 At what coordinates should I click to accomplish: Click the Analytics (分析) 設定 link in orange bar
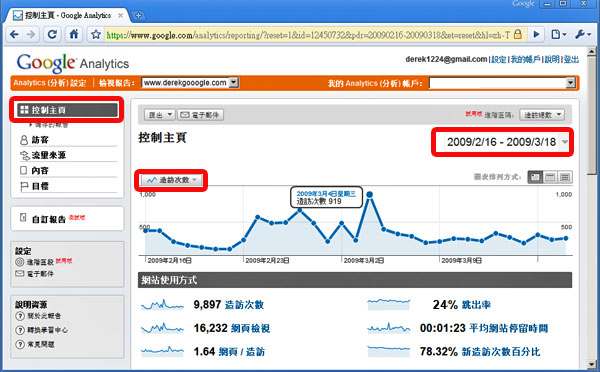[50, 83]
